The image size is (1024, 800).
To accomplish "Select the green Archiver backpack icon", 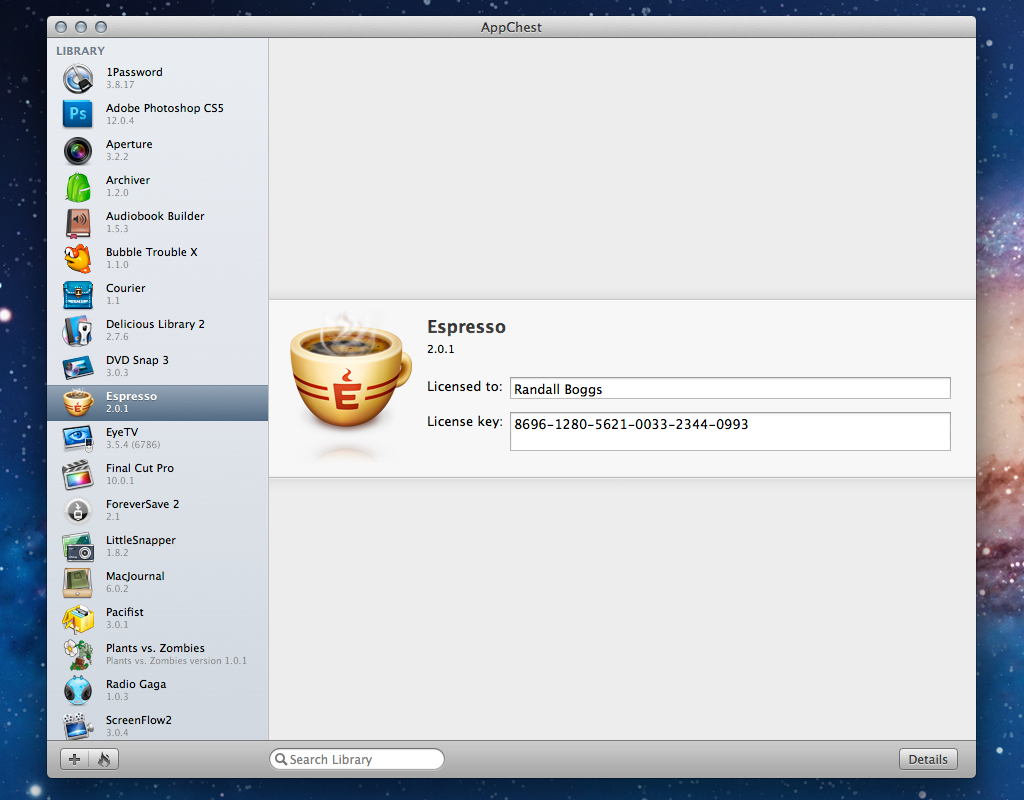I will pos(78,186).
